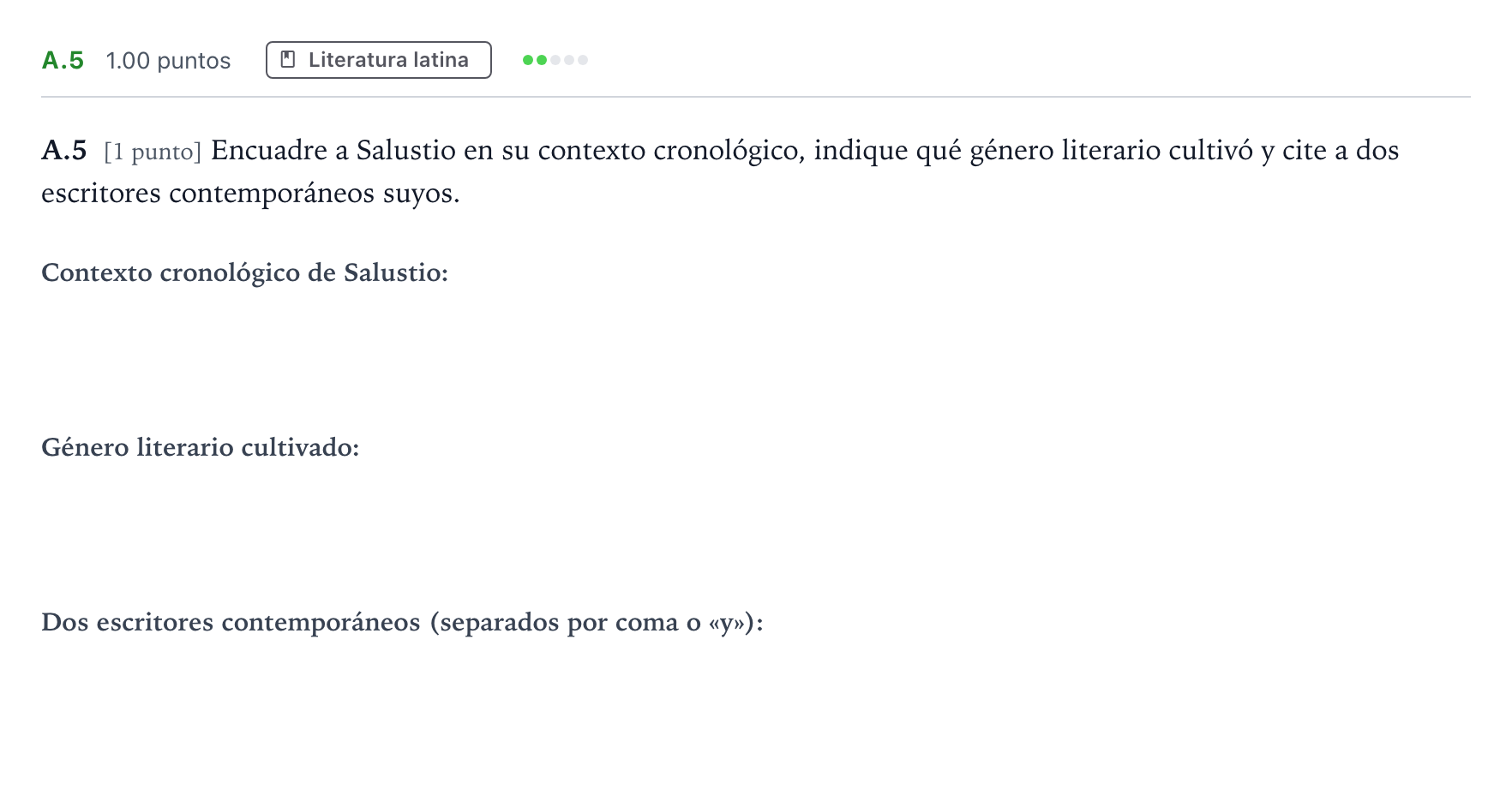Click the Género literario cultivado heading

click(x=201, y=447)
